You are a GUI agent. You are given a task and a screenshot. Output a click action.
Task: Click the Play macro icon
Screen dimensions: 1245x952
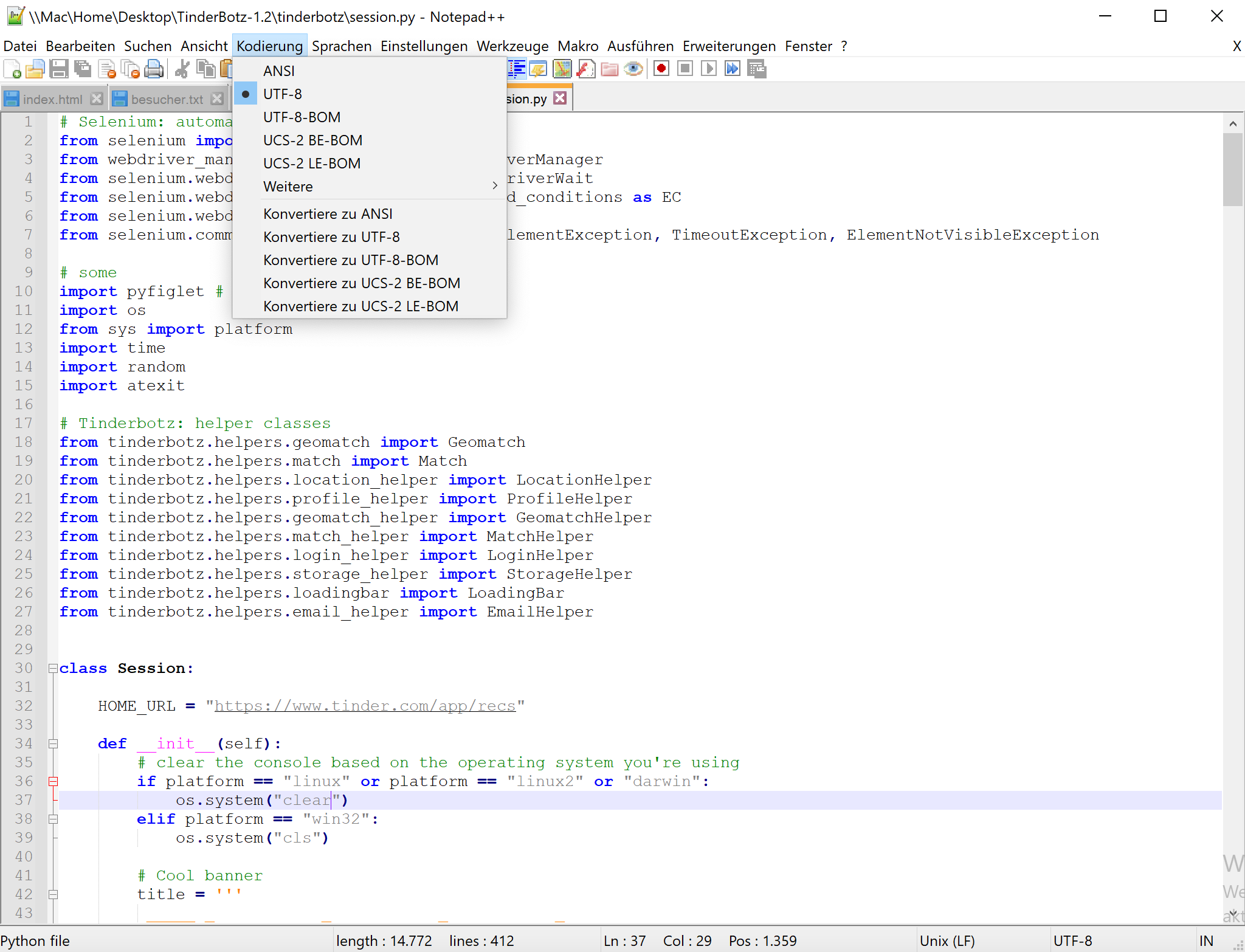pyautogui.click(x=708, y=69)
